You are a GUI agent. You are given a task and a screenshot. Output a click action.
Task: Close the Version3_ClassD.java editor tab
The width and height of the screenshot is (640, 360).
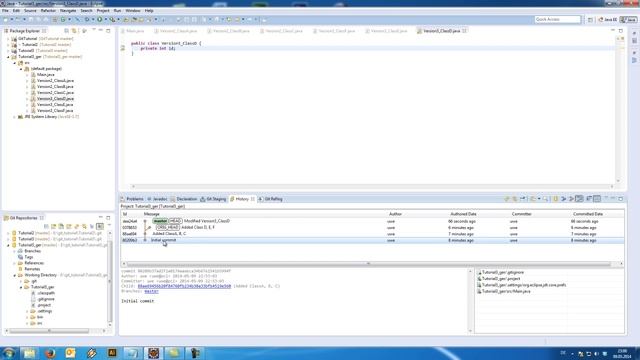point(464,31)
